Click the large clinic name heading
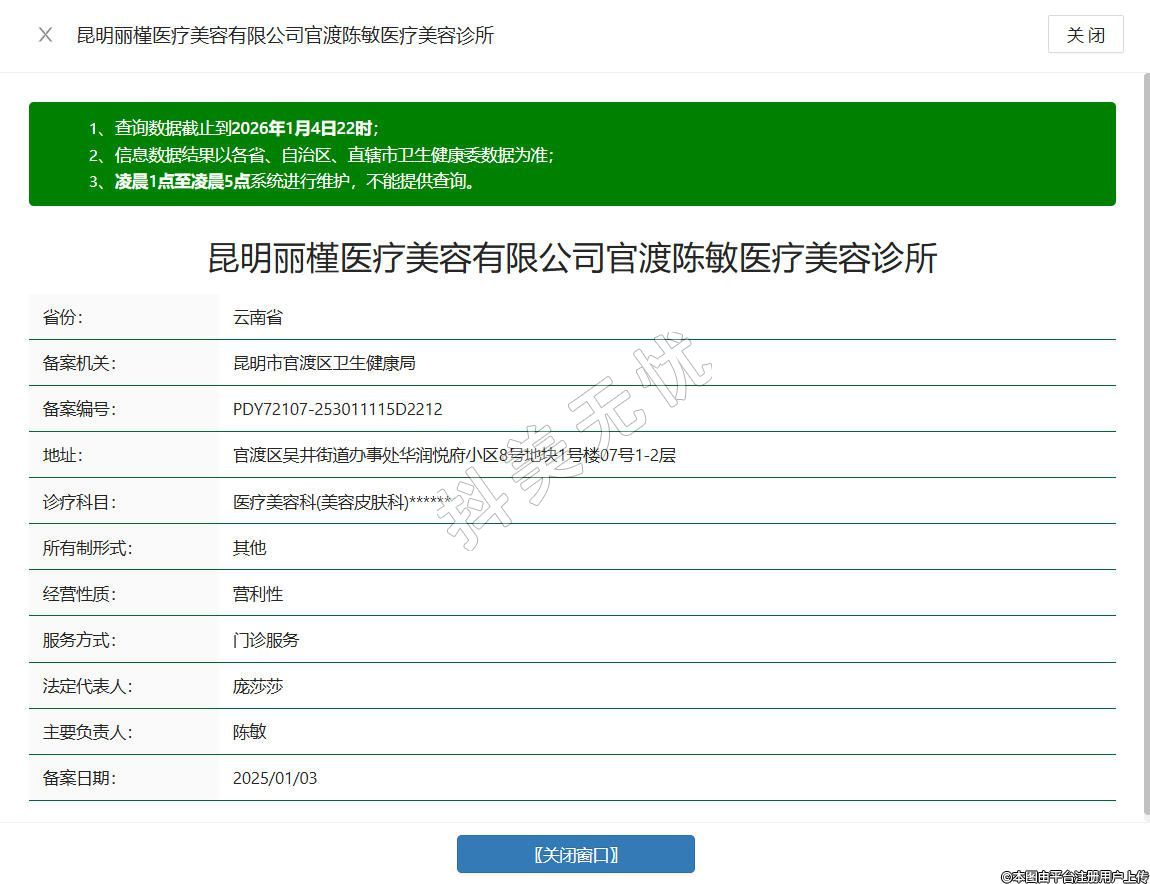Screen dimensions: 1150x884 [x=572, y=258]
